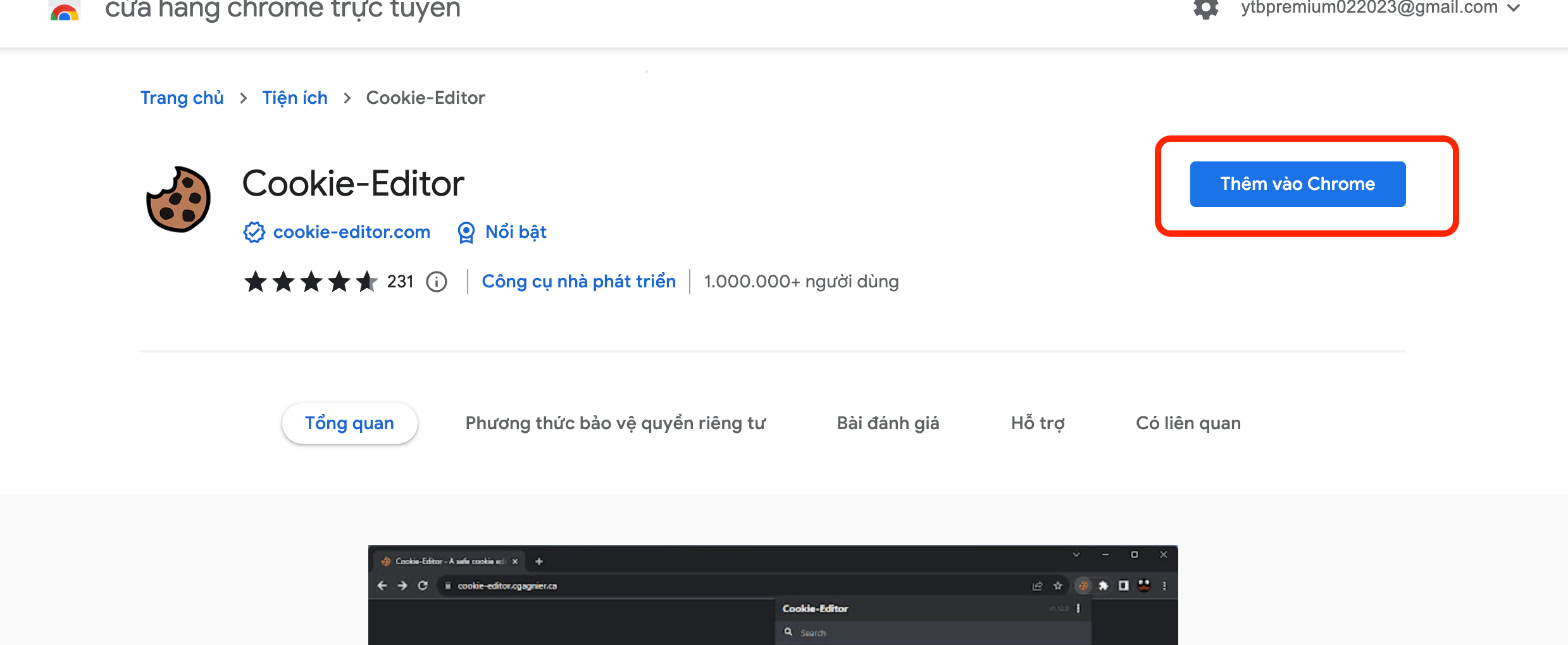
Task: Click the 1.000.000+ người dùng text
Action: tap(801, 282)
